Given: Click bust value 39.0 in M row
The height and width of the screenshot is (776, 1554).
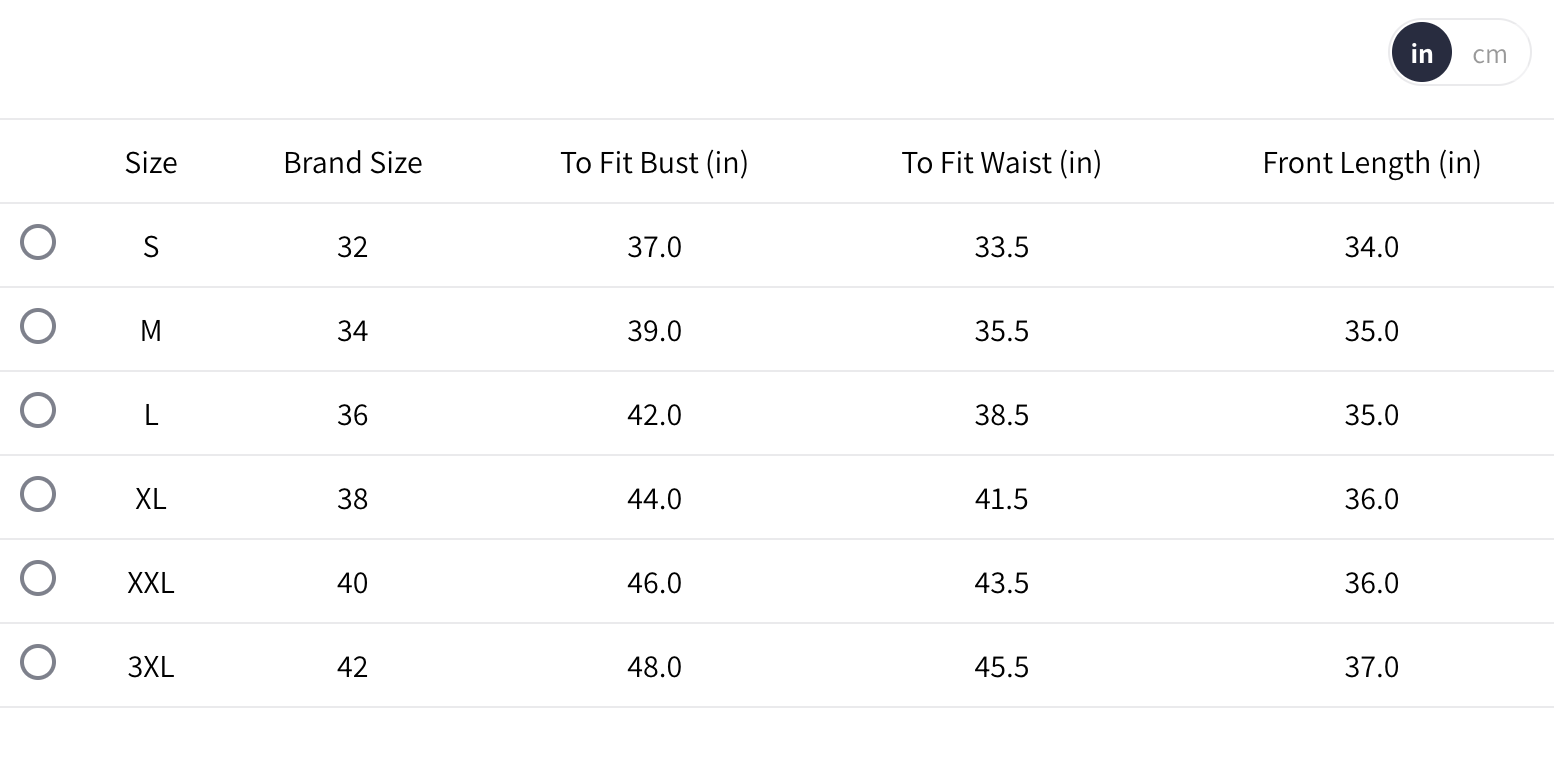Looking at the screenshot, I should tap(654, 330).
